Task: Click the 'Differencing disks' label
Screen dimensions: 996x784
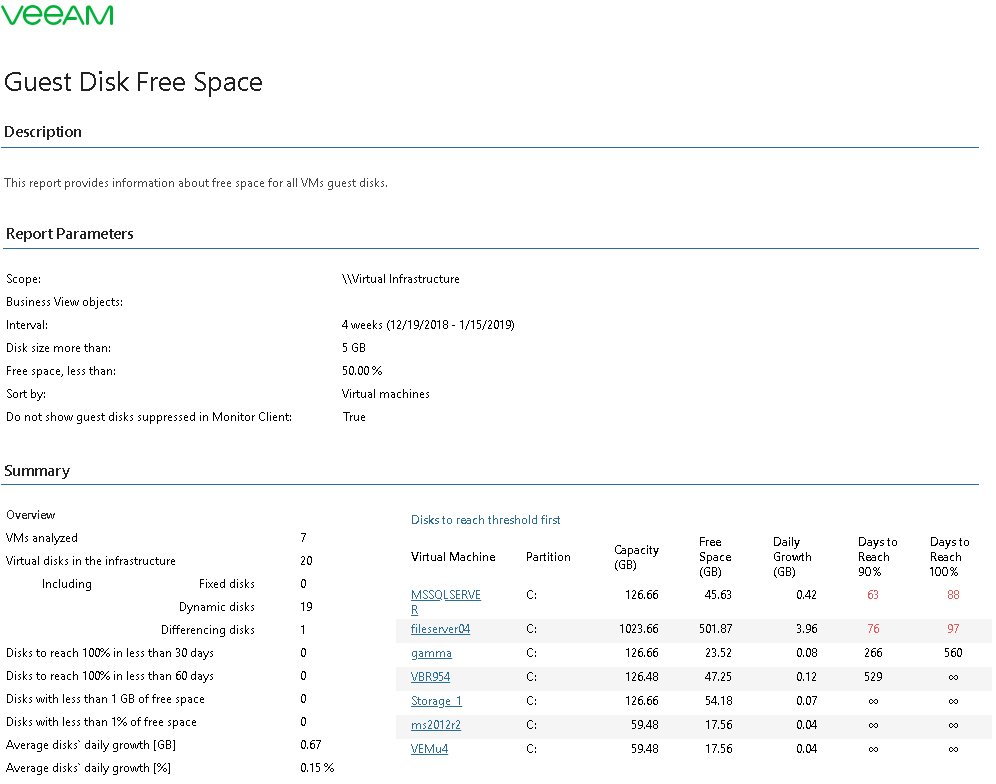Action: click(x=208, y=630)
